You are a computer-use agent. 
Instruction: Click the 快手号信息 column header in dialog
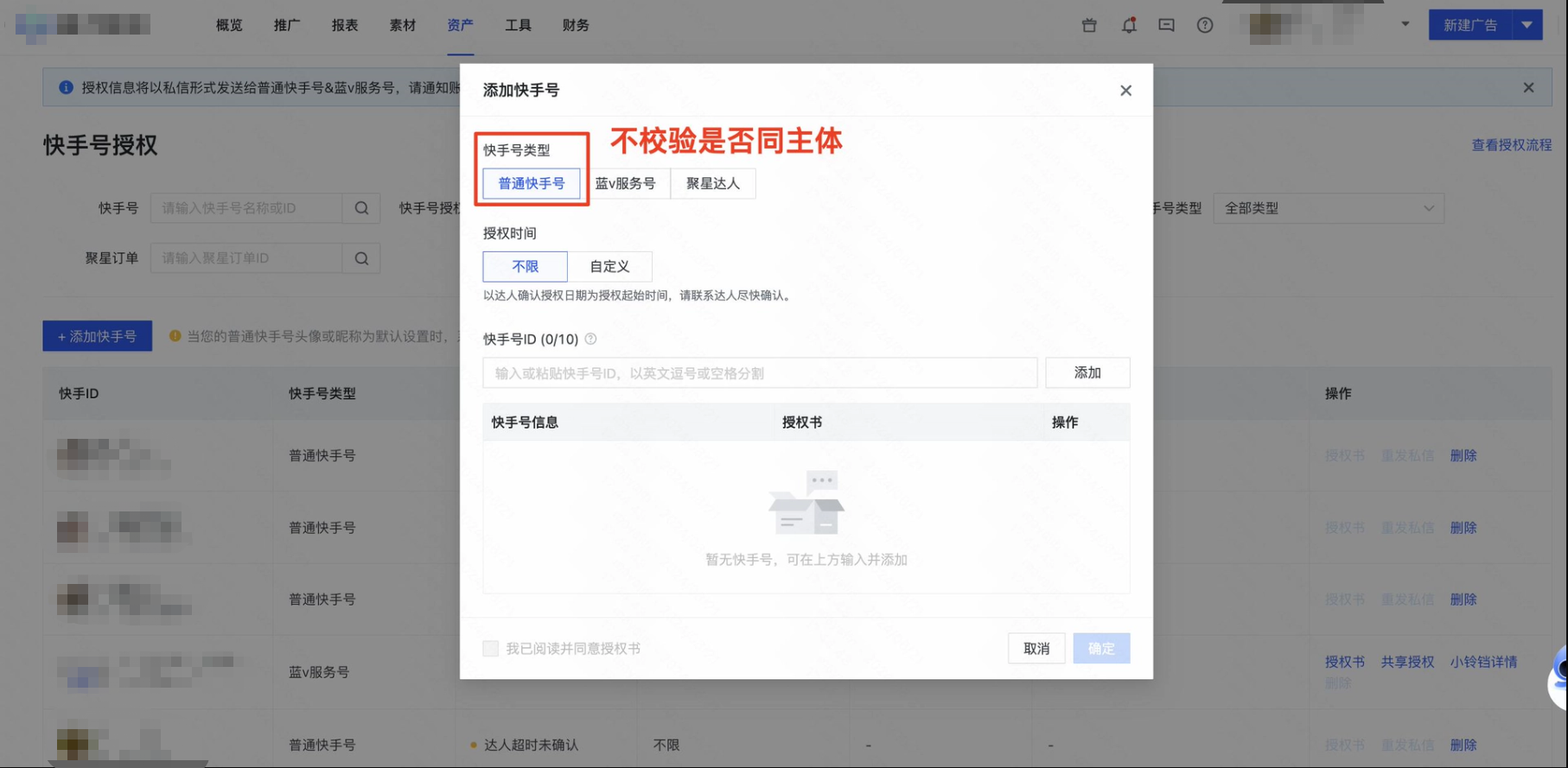coord(525,422)
